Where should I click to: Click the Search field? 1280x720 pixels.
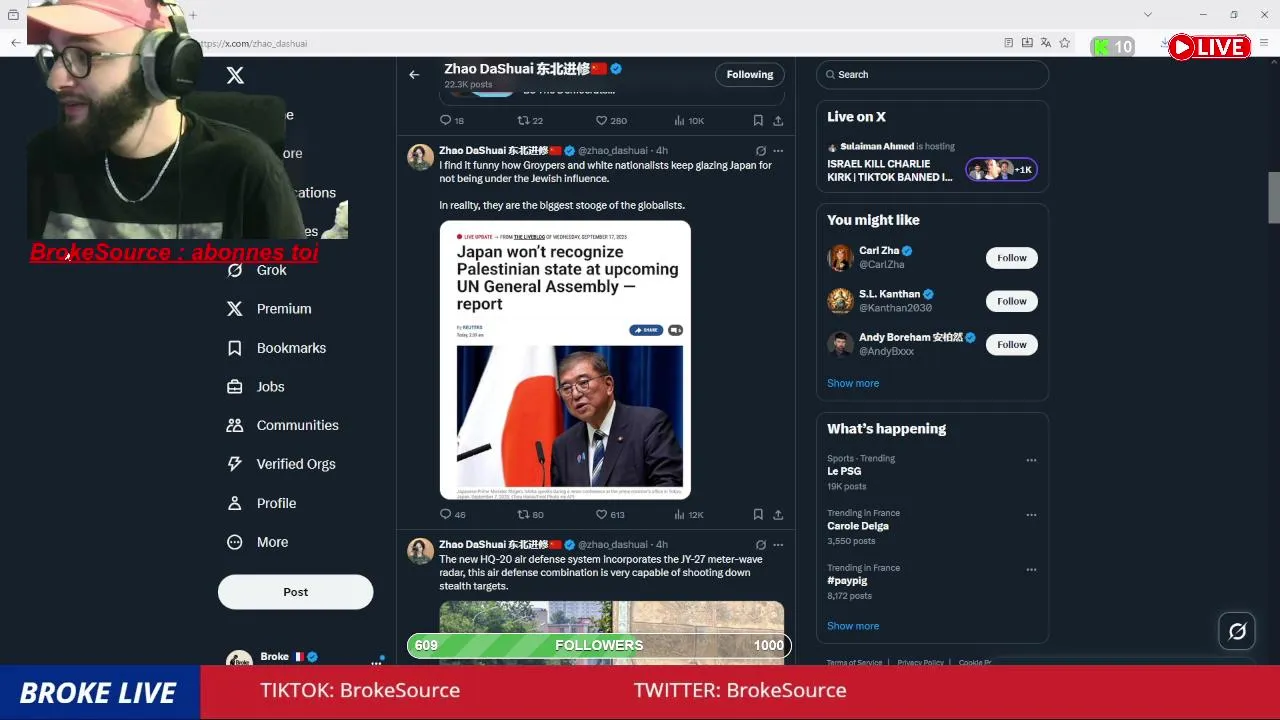tap(932, 74)
